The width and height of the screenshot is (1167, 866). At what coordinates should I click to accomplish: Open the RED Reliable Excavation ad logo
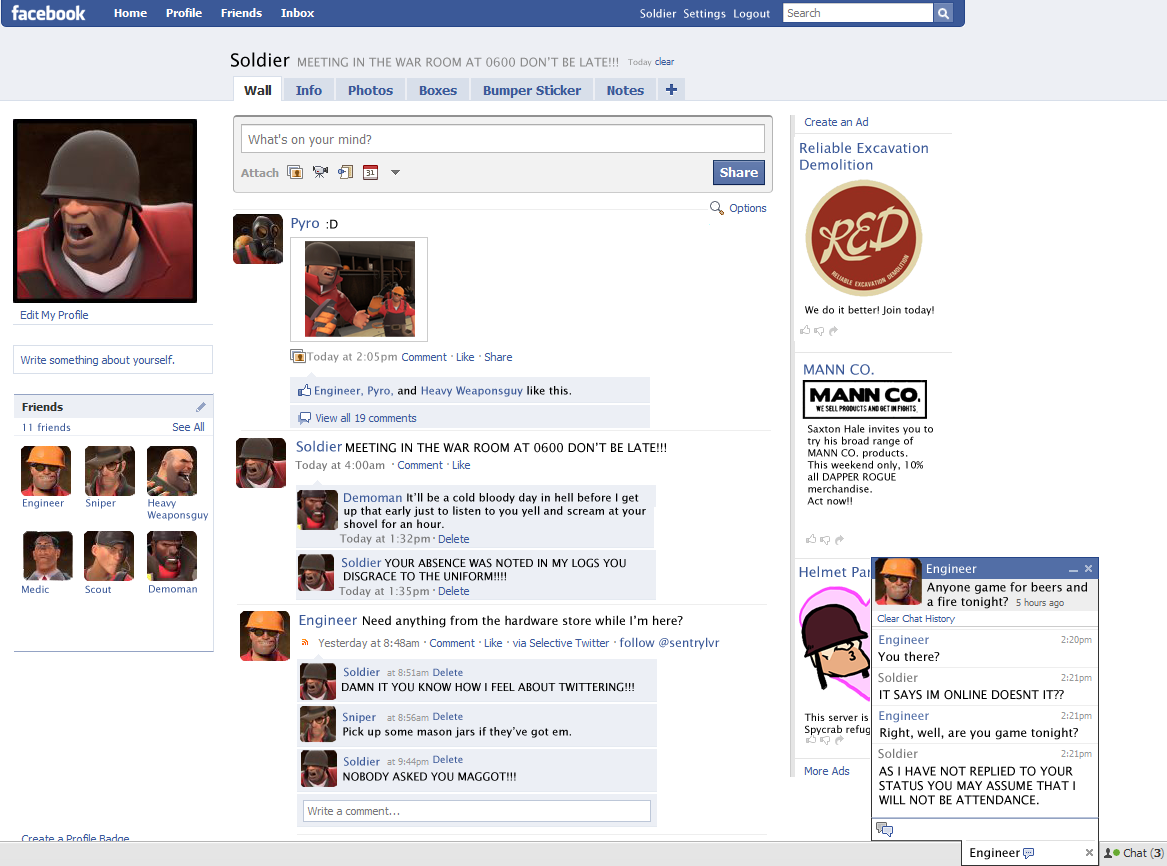pyautogui.click(x=863, y=238)
